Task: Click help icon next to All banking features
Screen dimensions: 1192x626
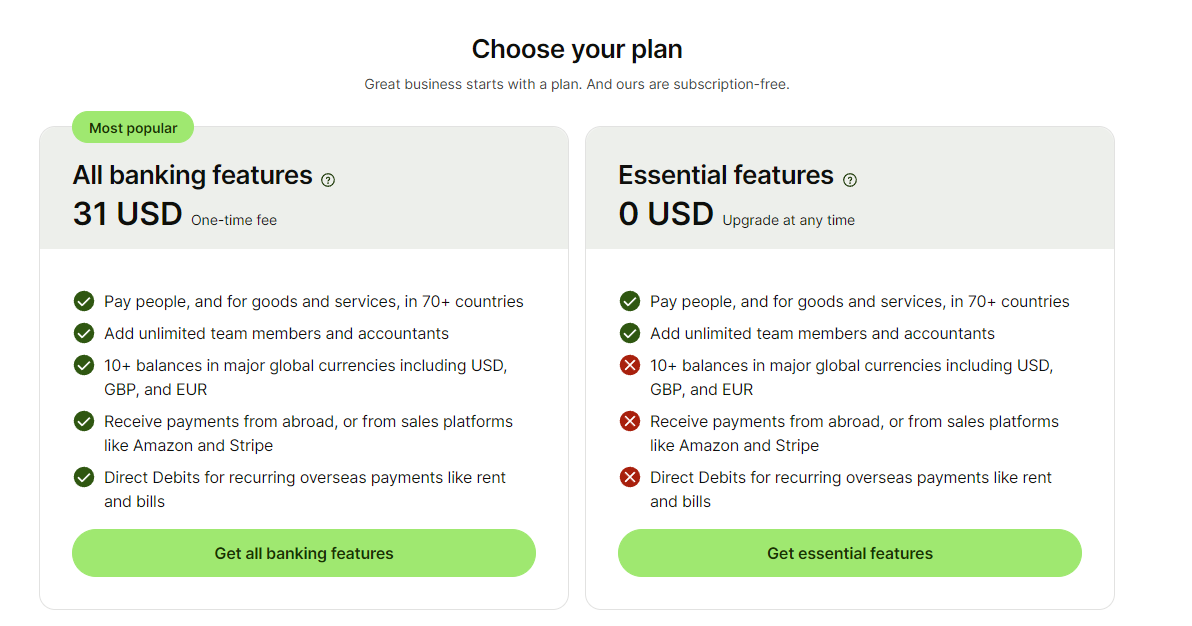Action: pyautogui.click(x=328, y=180)
